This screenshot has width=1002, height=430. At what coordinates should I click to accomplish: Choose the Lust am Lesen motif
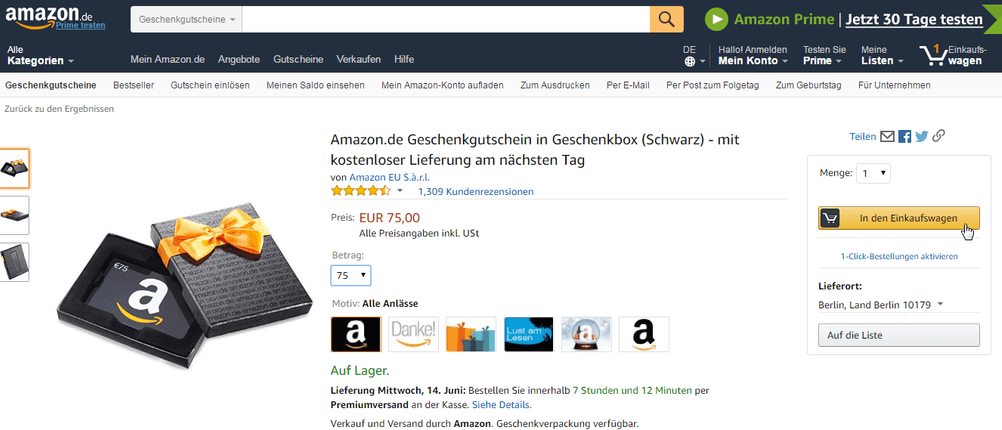click(528, 334)
